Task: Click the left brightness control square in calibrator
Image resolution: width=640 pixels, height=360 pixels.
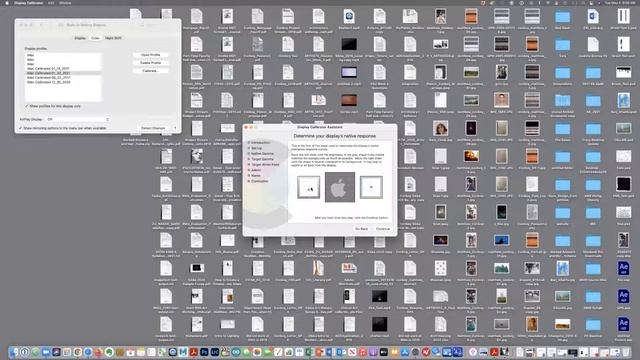Action: [308, 187]
